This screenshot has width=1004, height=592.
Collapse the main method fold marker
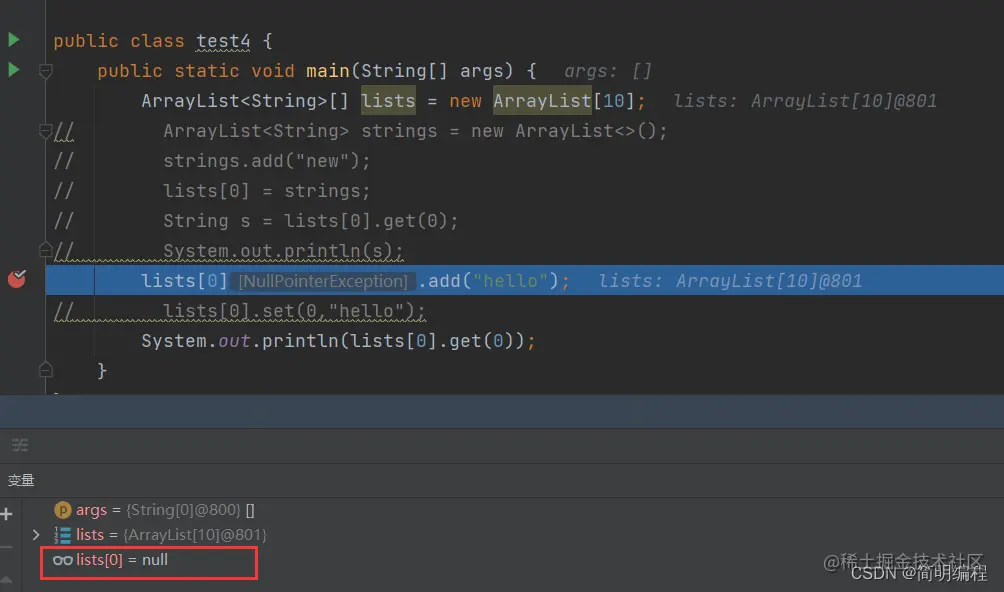45,70
